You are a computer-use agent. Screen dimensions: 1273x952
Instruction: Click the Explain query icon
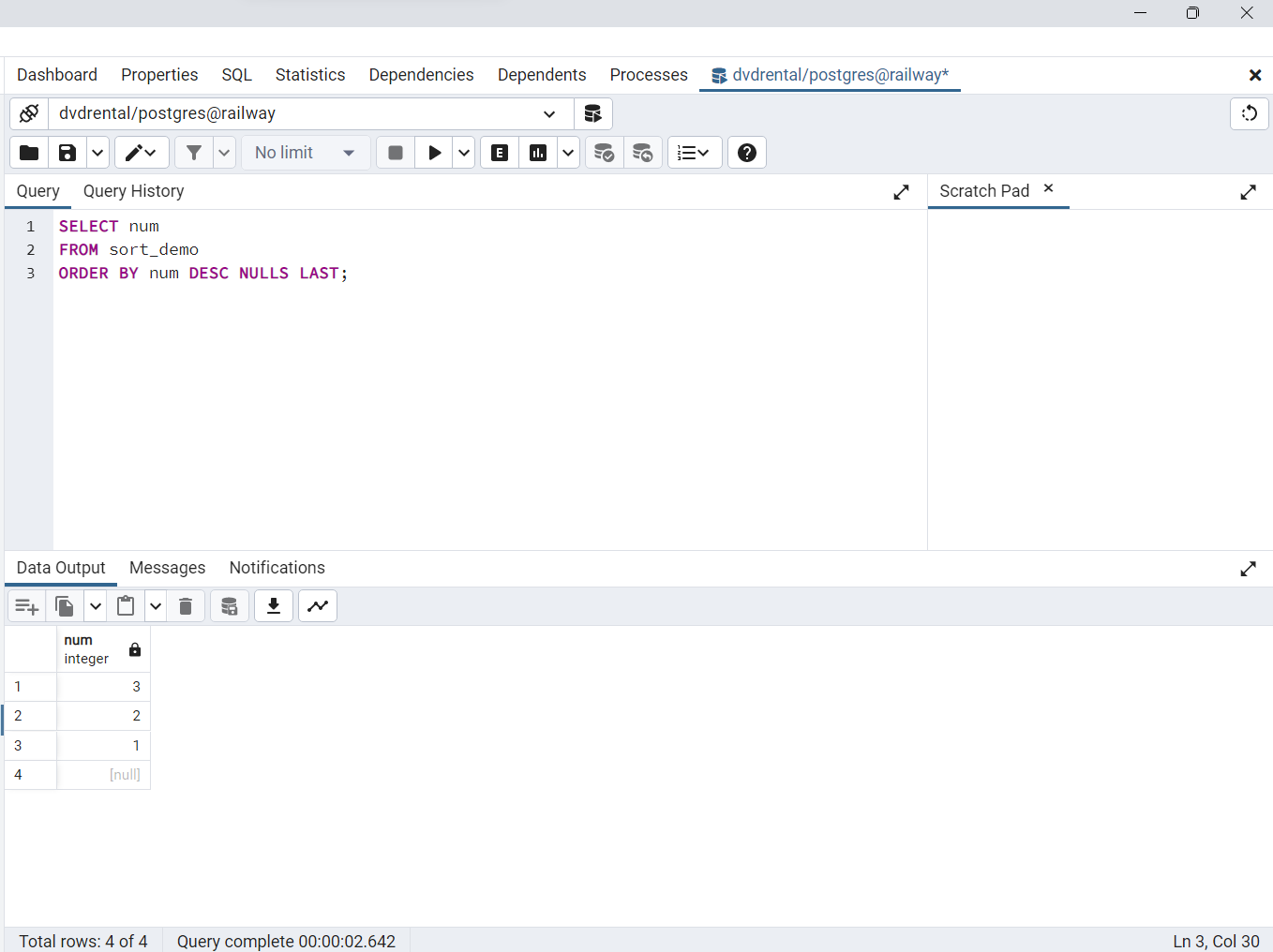(500, 153)
